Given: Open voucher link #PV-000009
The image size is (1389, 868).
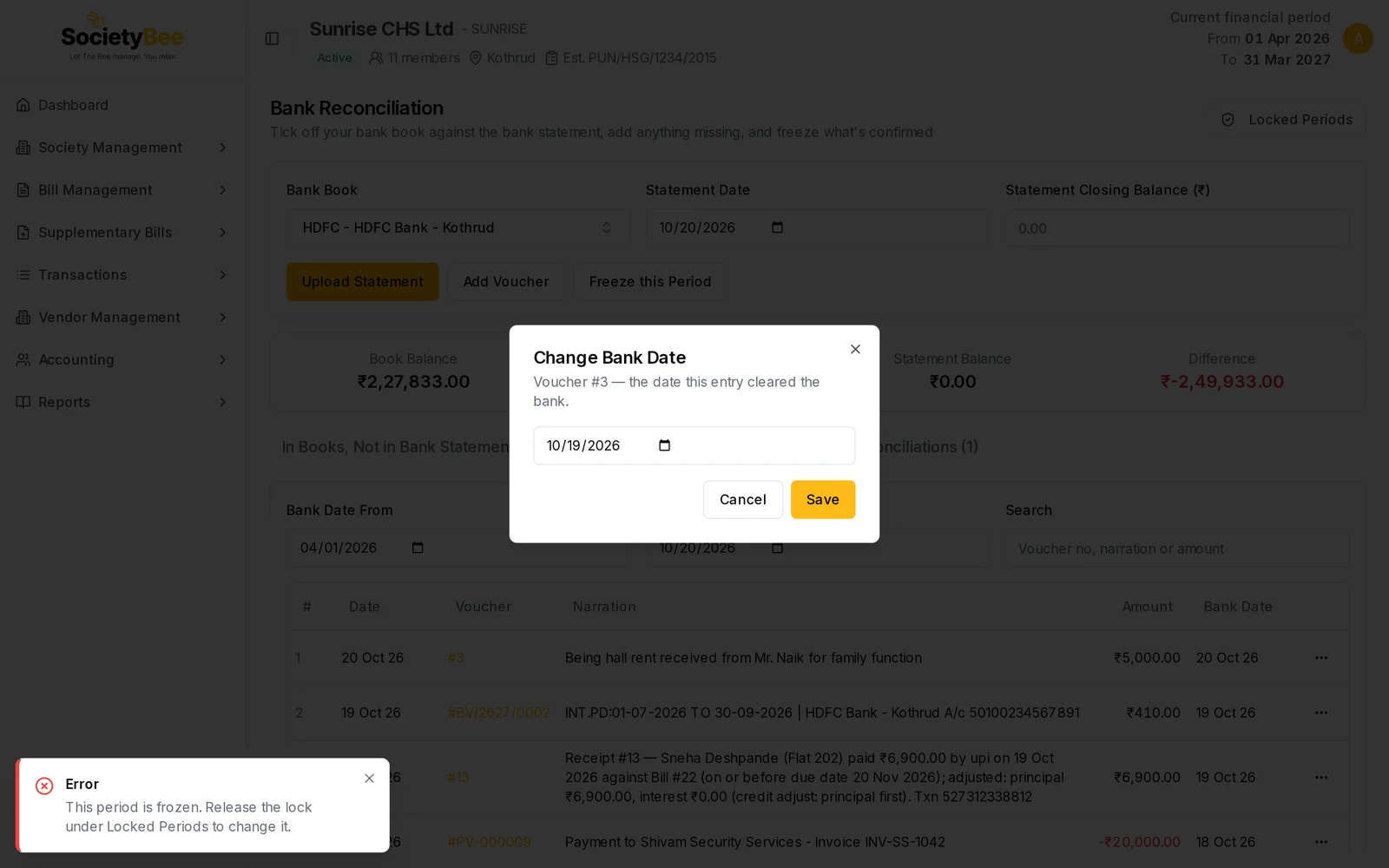Looking at the screenshot, I should [489, 842].
